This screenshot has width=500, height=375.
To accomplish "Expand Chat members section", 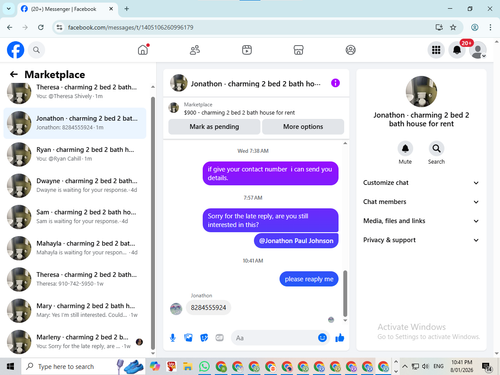I will click(x=421, y=202).
